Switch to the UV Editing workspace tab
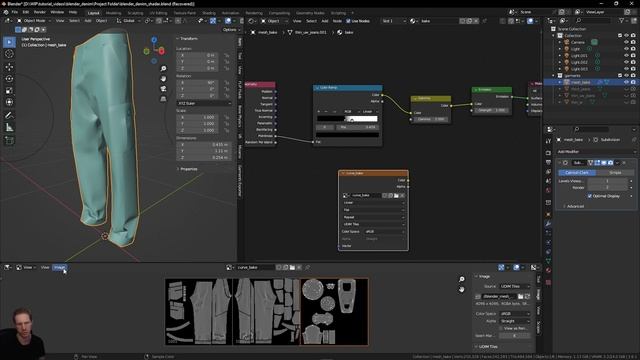The image size is (640, 360). click(158, 13)
